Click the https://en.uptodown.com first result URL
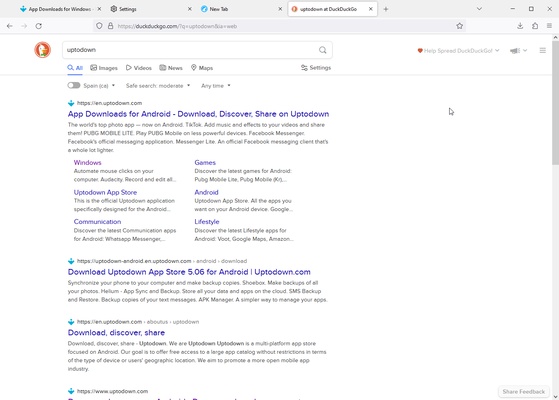 tap(109, 103)
